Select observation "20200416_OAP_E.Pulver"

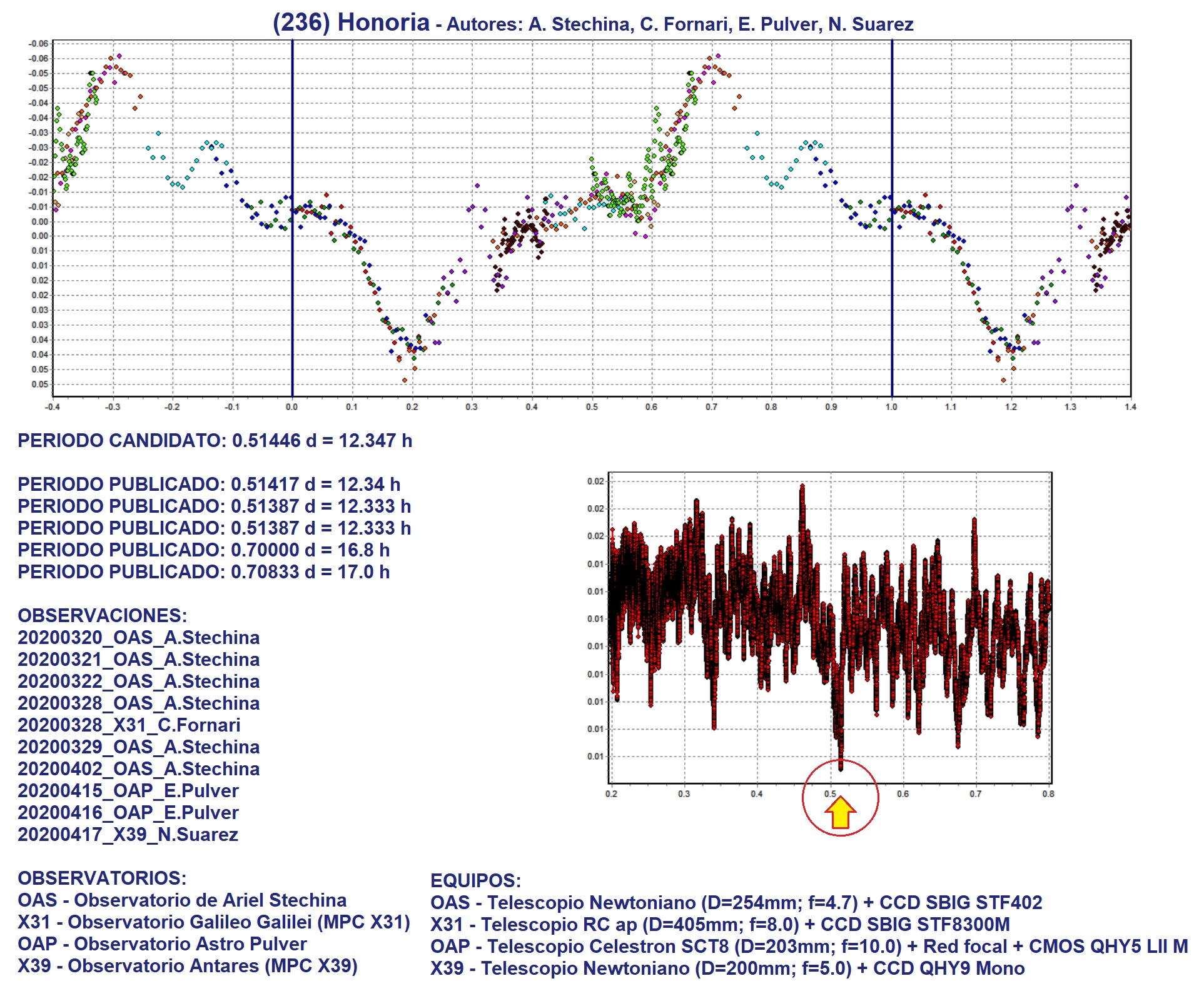[x=128, y=813]
